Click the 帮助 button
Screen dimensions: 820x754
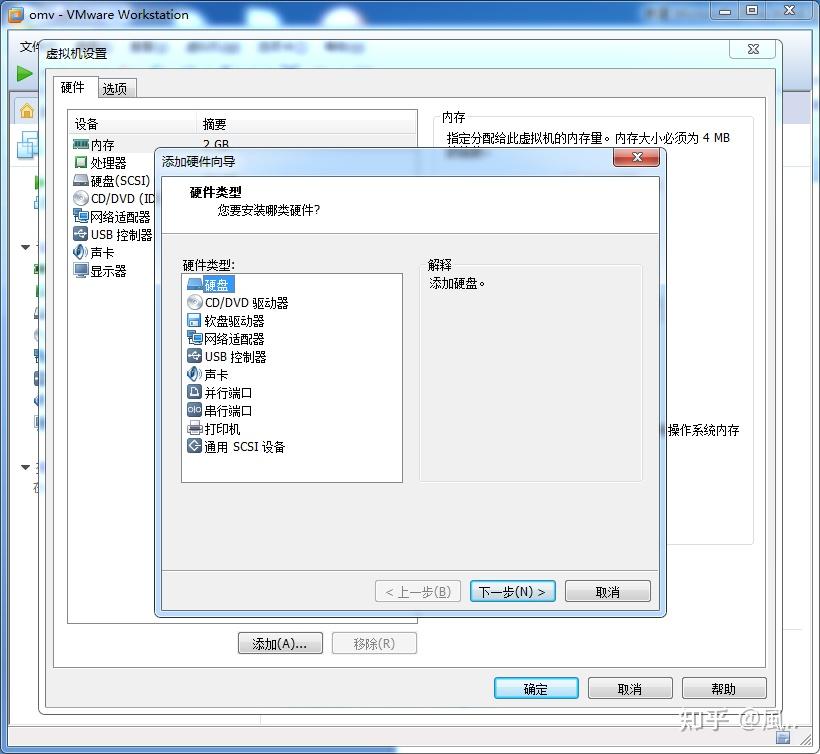[724, 688]
